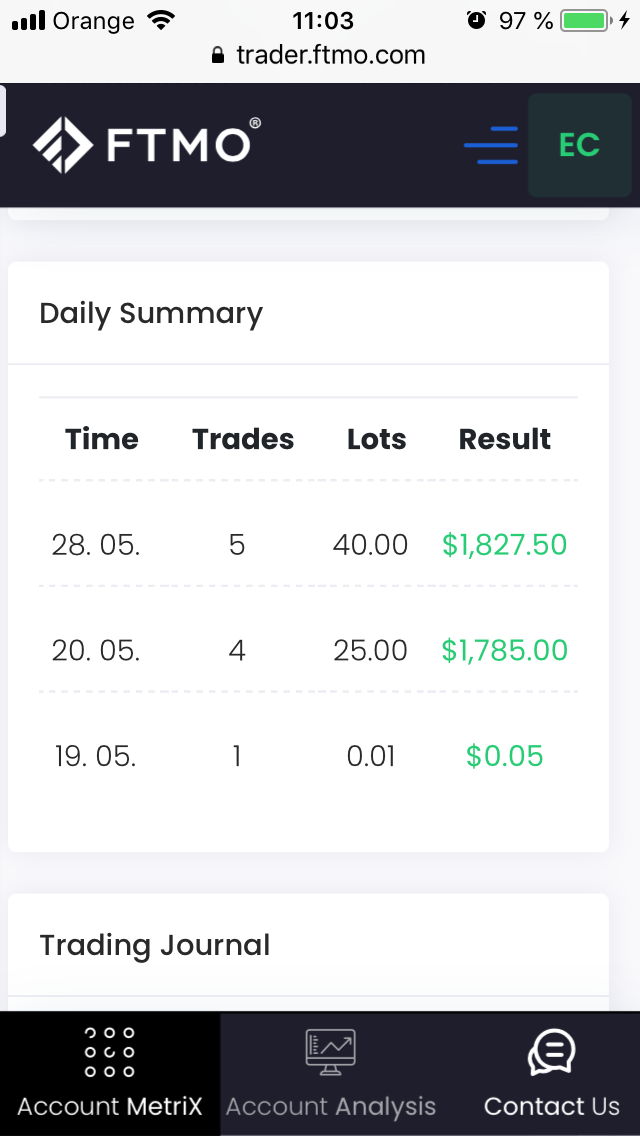Click the Lots column header
Viewport: 640px width, 1136px height.
coord(376,439)
